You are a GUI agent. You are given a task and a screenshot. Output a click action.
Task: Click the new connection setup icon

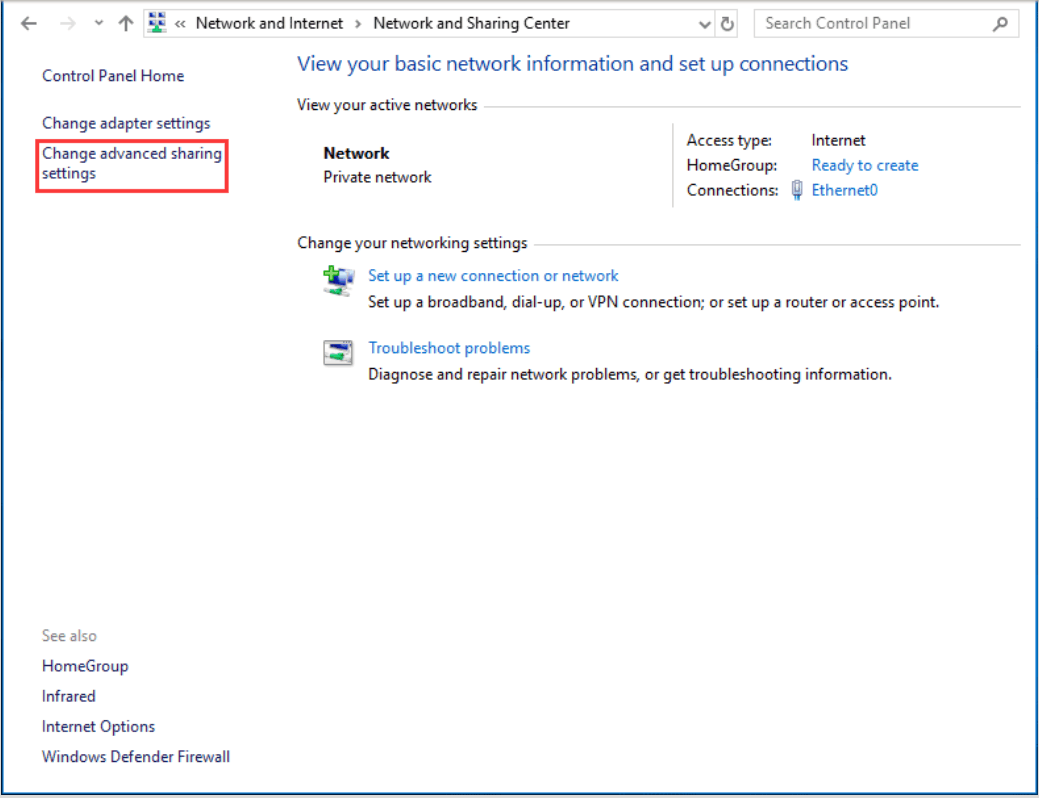coord(339,281)
